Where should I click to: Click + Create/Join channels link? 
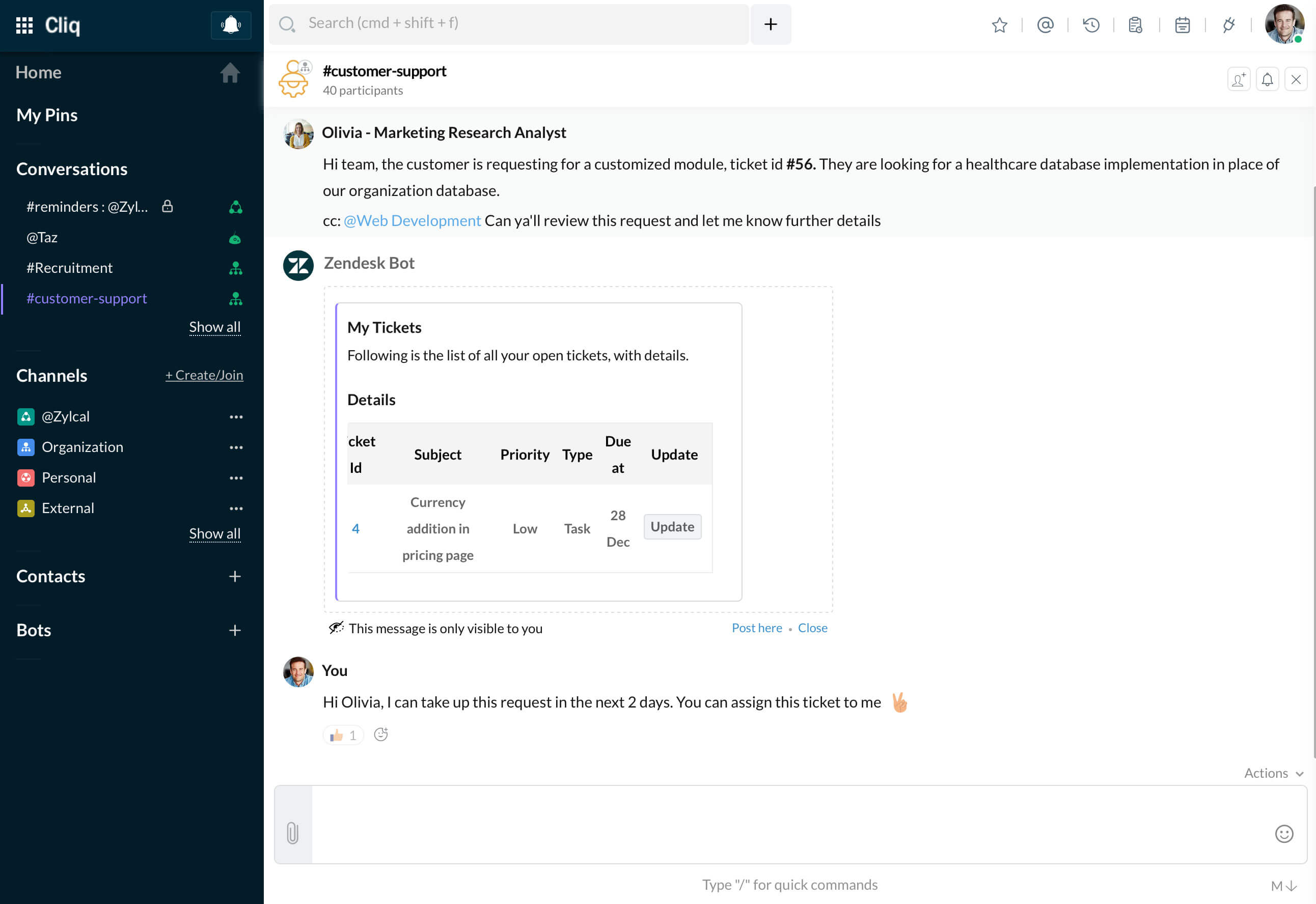(204, 375)
